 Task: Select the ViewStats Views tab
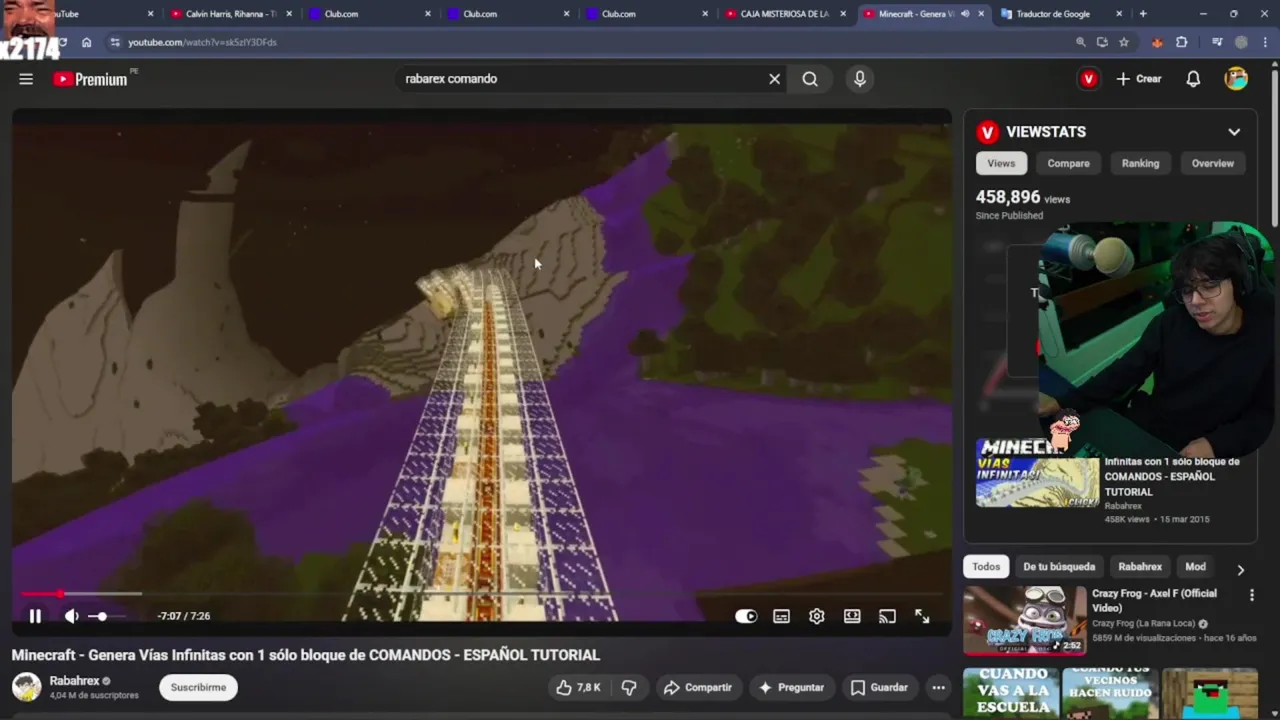click(1001, 163)
